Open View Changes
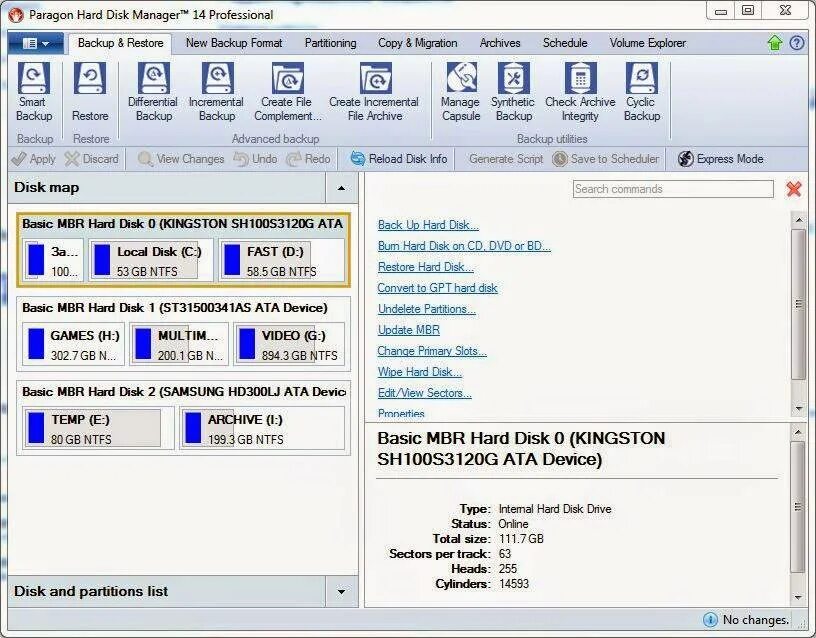The width and height of the screenshot is (816, 638). click(x=181, y=159)
